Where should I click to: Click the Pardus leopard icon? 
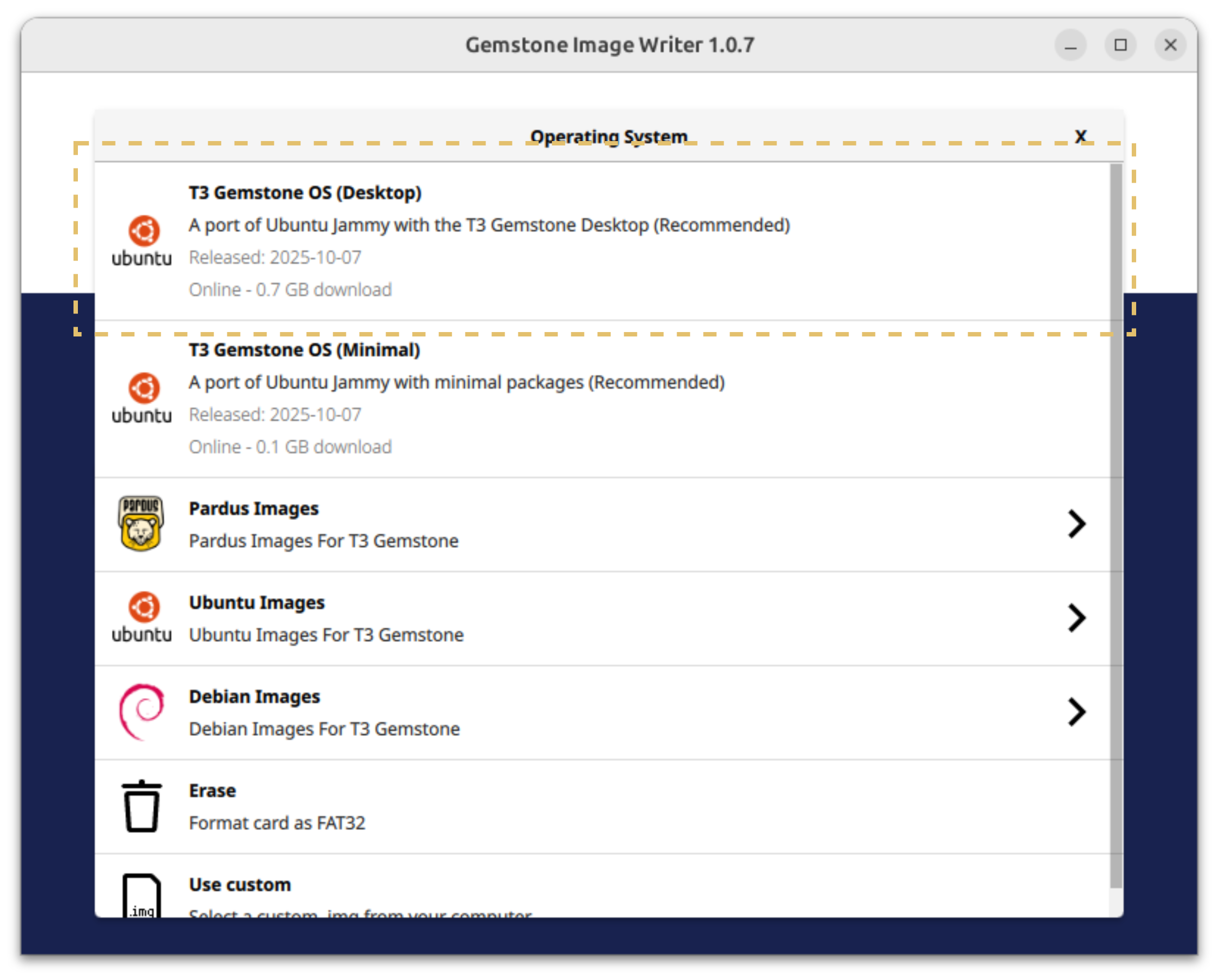point(141,524)
